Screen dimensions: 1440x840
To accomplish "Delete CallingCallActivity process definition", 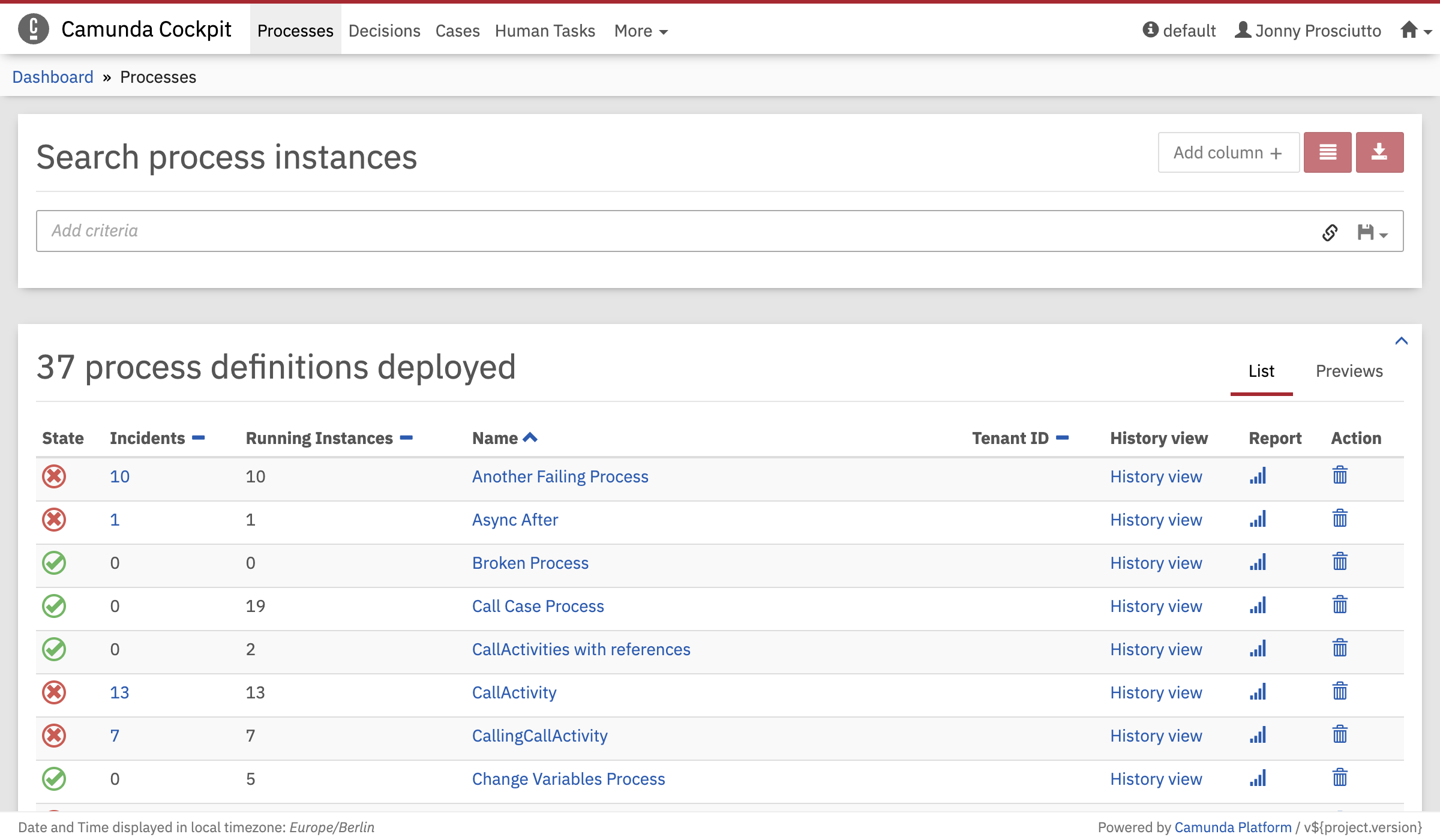I will tap(1340, 734).
